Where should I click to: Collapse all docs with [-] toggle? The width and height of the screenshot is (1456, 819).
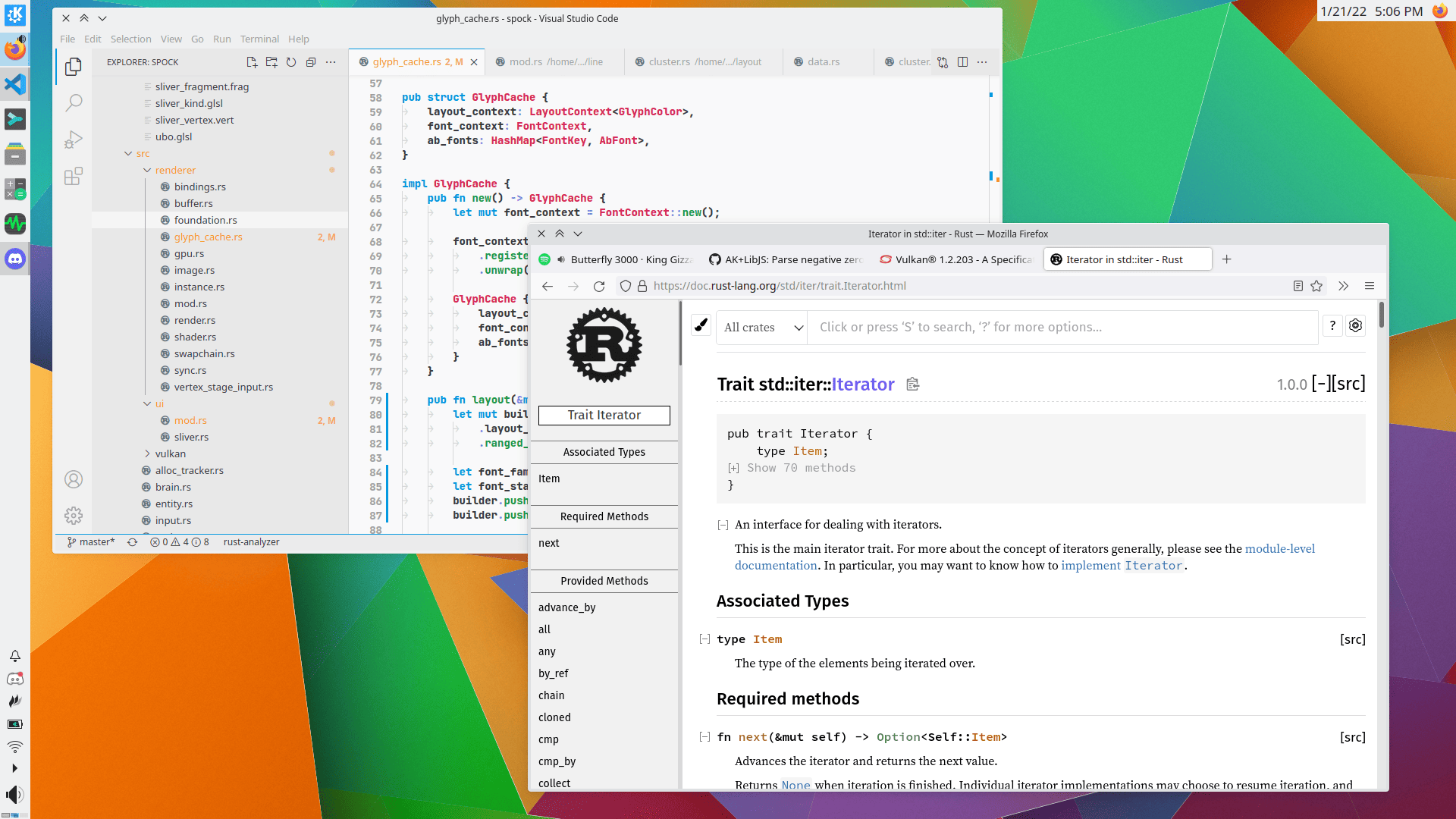pyautogui.click(x=1321, y=384)
